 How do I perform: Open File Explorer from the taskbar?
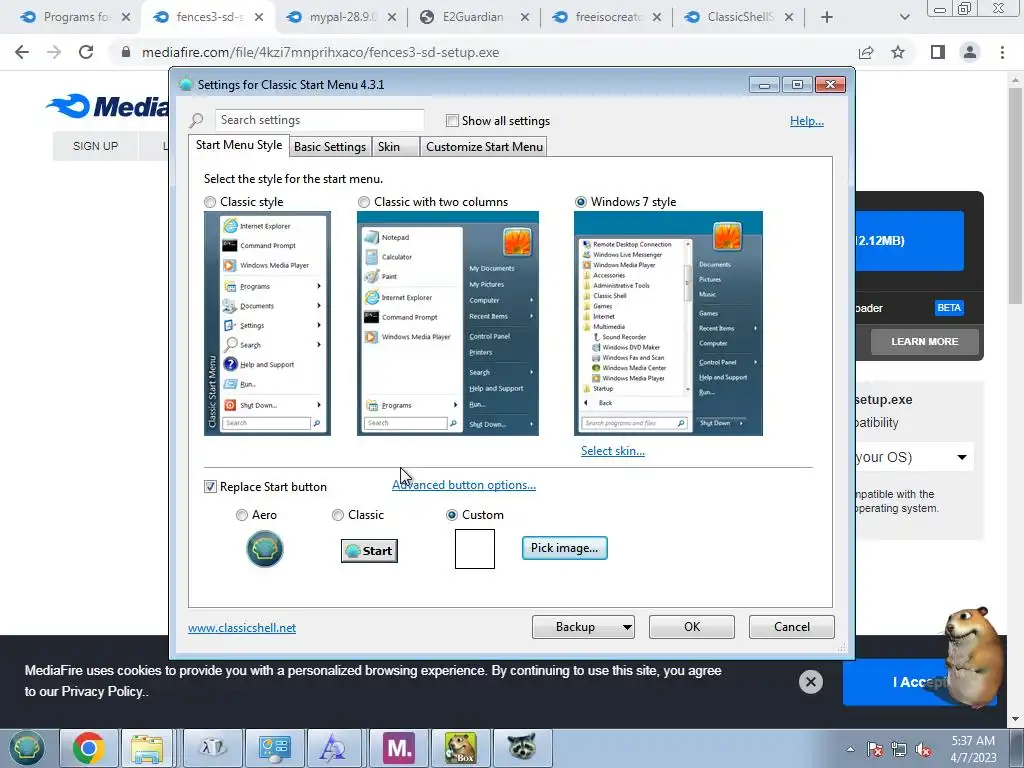point(147,748)
